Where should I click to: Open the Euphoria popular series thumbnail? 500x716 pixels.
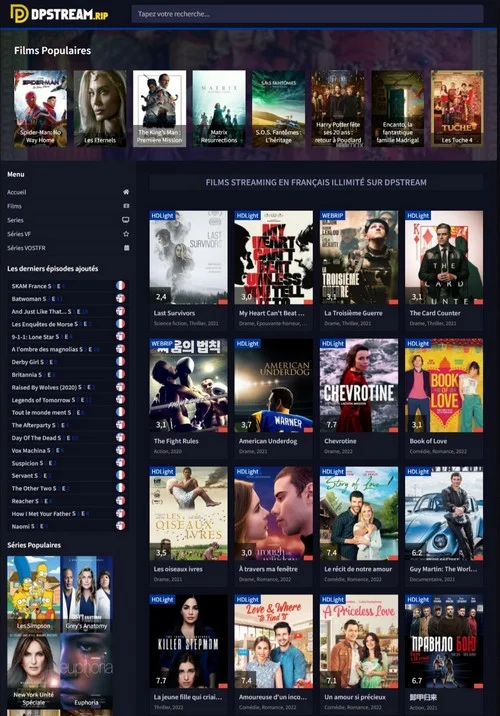86,671
